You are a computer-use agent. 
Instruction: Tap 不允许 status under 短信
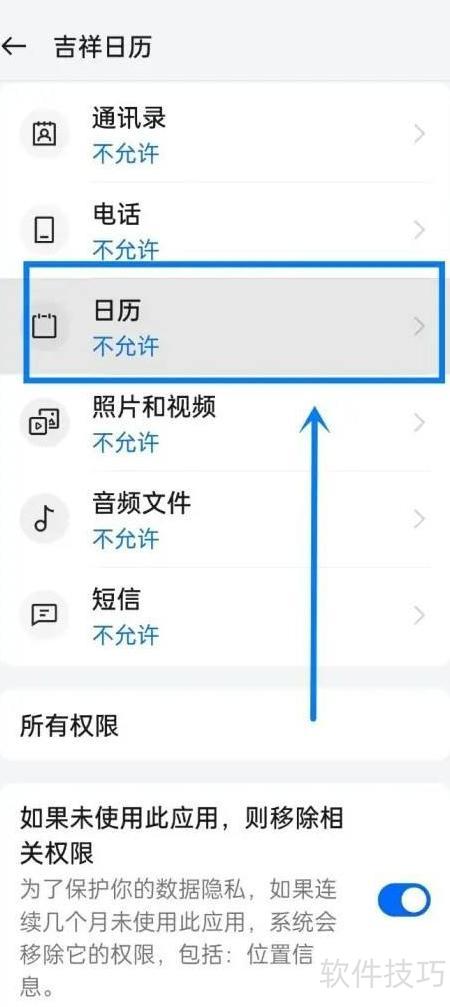point(126,635)
